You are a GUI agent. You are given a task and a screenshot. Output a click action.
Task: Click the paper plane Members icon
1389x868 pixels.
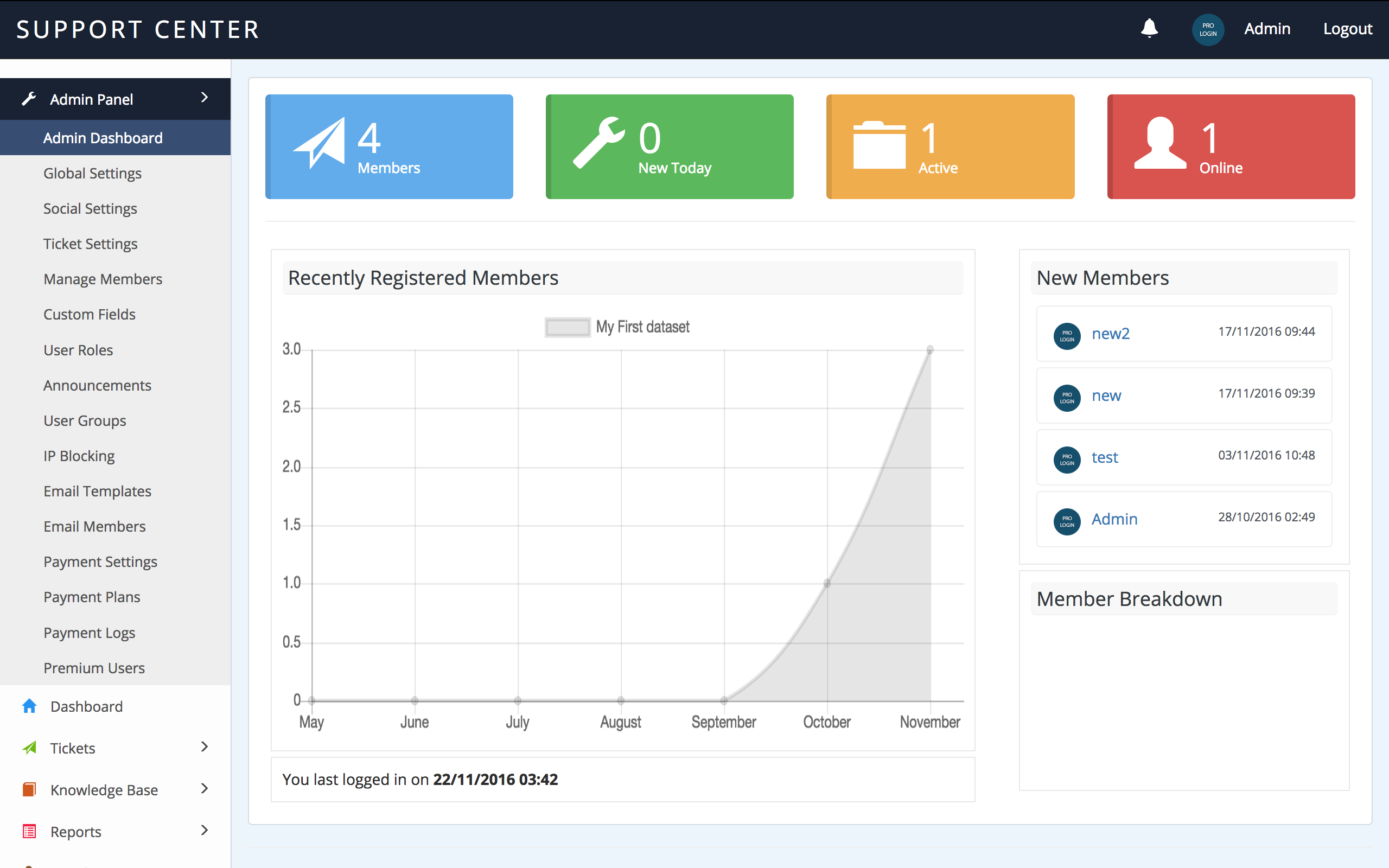click(x=320, y=143)
